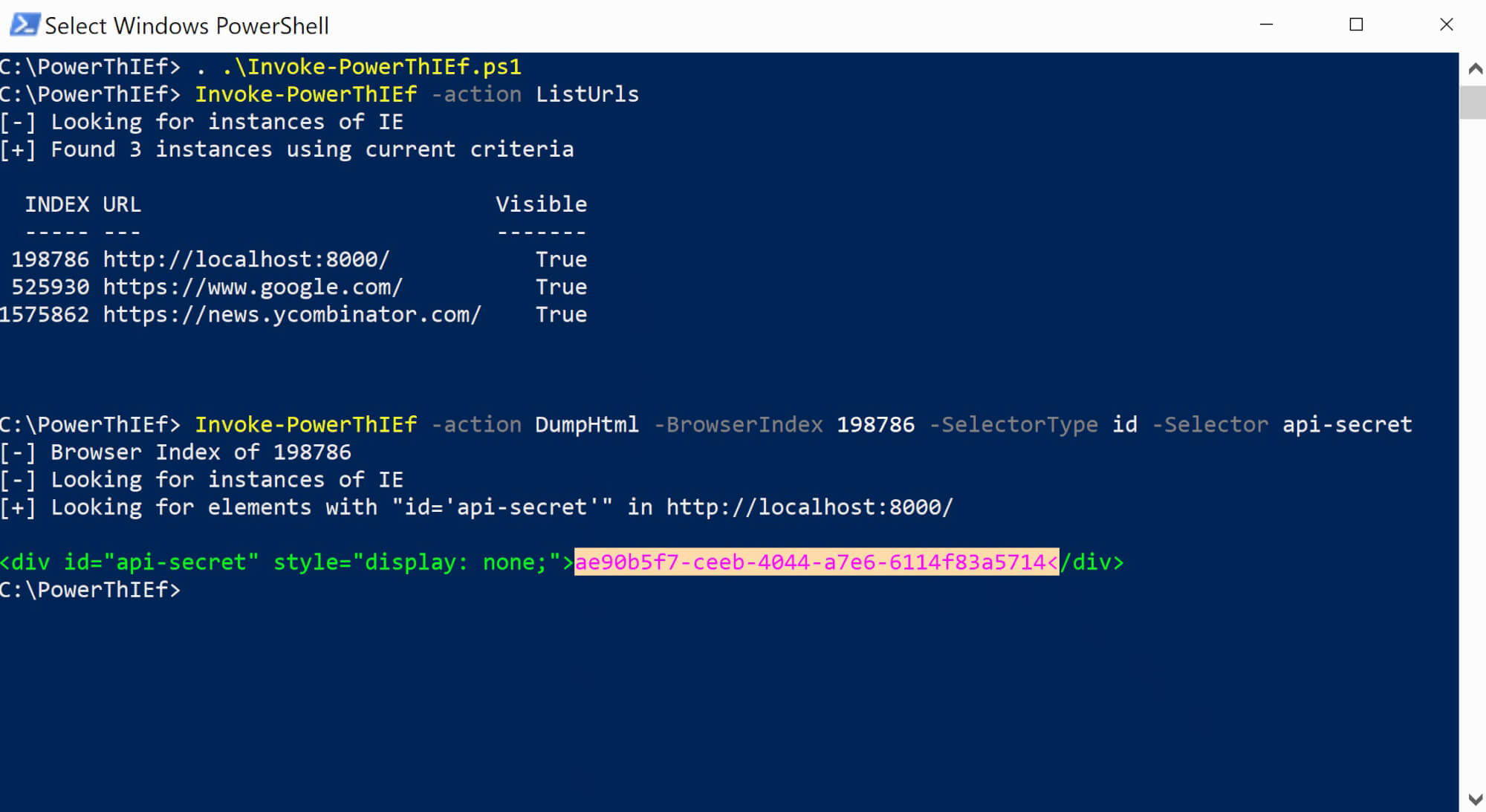This screenshot has height=812, width=1486.
Task: Click the div id="api-secret" opening tag
Action: click(287, 562)
